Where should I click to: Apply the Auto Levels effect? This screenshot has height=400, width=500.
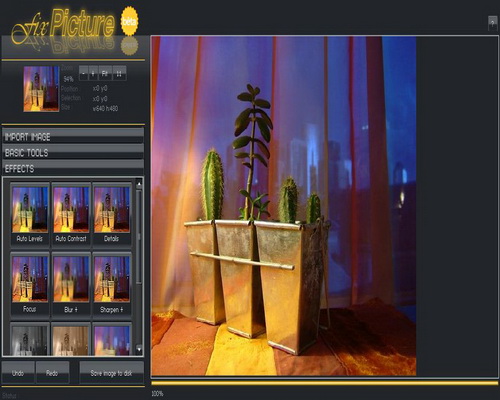[30, 214]
